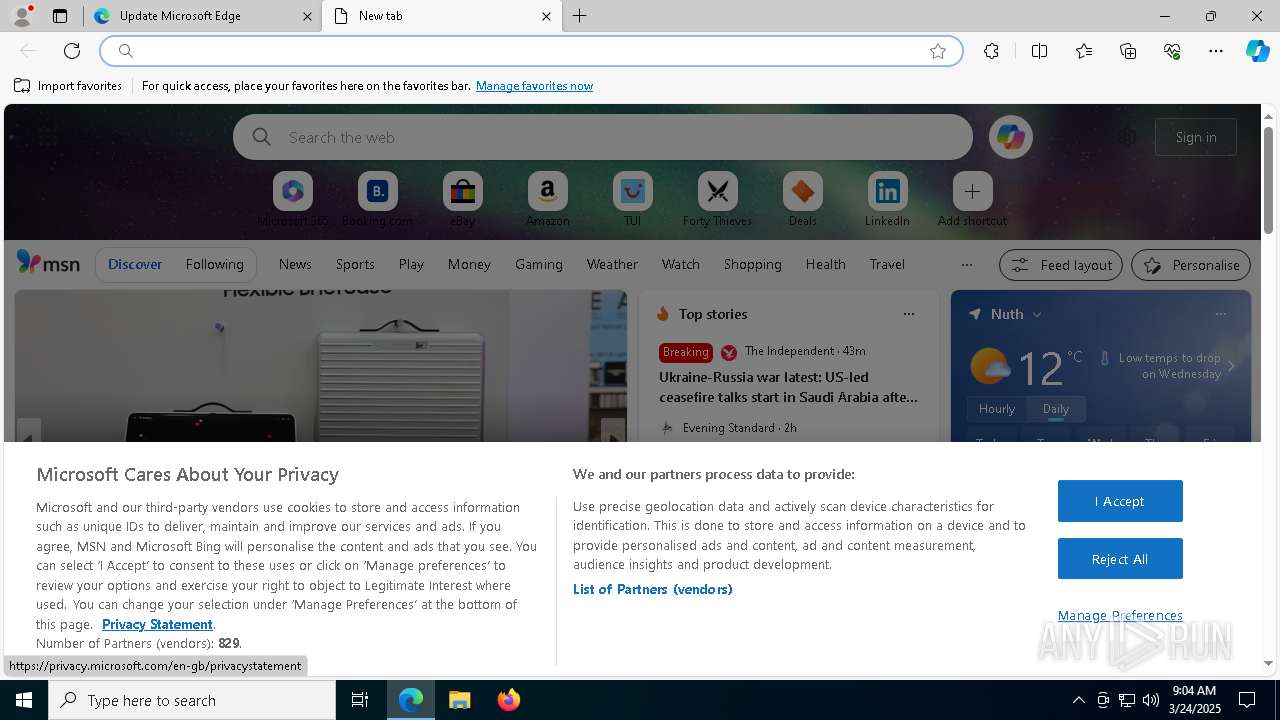1280x720 pixels.
Task: Click the Personalise button
Action: coord(1191,265)
